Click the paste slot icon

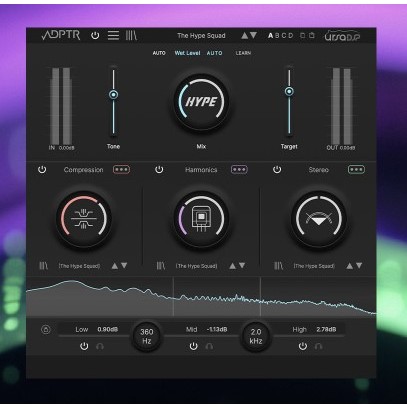tap(312, 35)
